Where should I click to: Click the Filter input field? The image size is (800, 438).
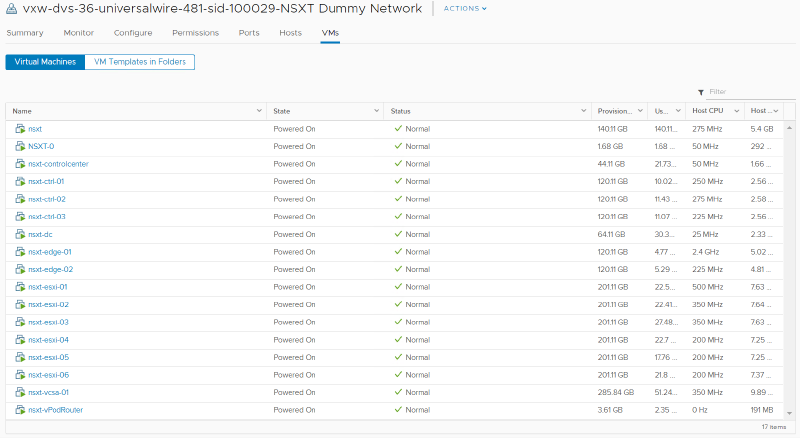tap(751, 92)
